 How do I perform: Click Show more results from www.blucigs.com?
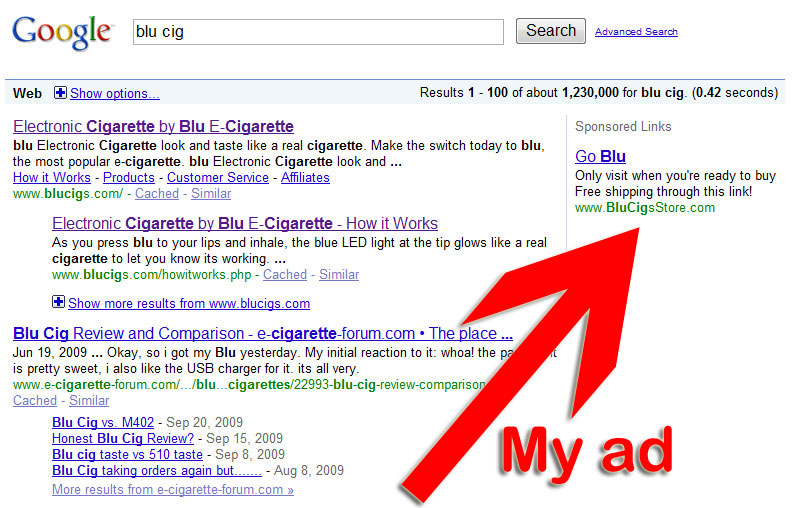(188, 303)
